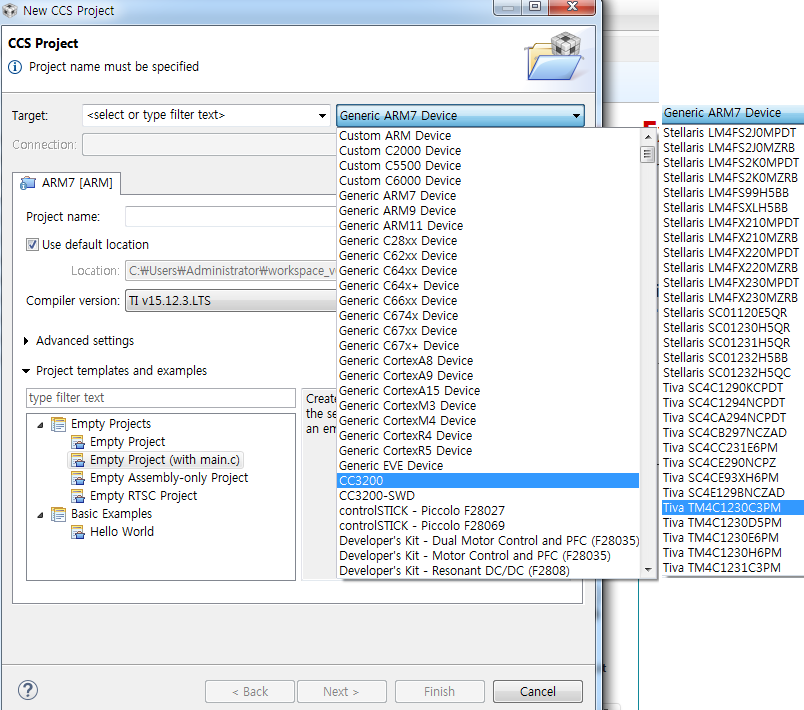The width and height of the screenshot is (804, 710).
Task: Select Hello World example
Action: click(x=122, y=532)
